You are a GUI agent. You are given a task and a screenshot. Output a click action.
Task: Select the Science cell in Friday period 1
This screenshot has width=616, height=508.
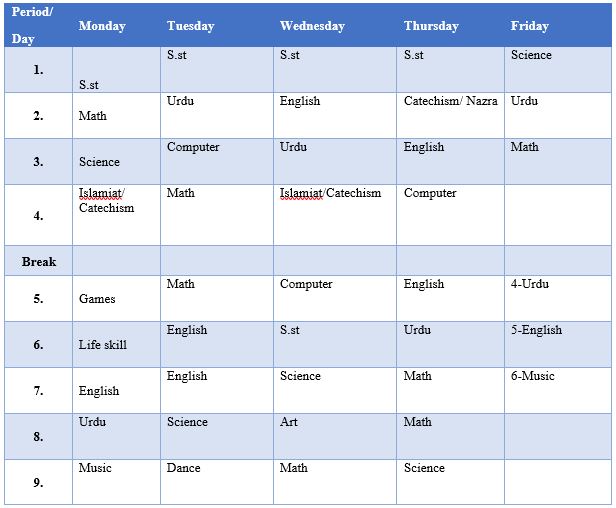(558, 70)
